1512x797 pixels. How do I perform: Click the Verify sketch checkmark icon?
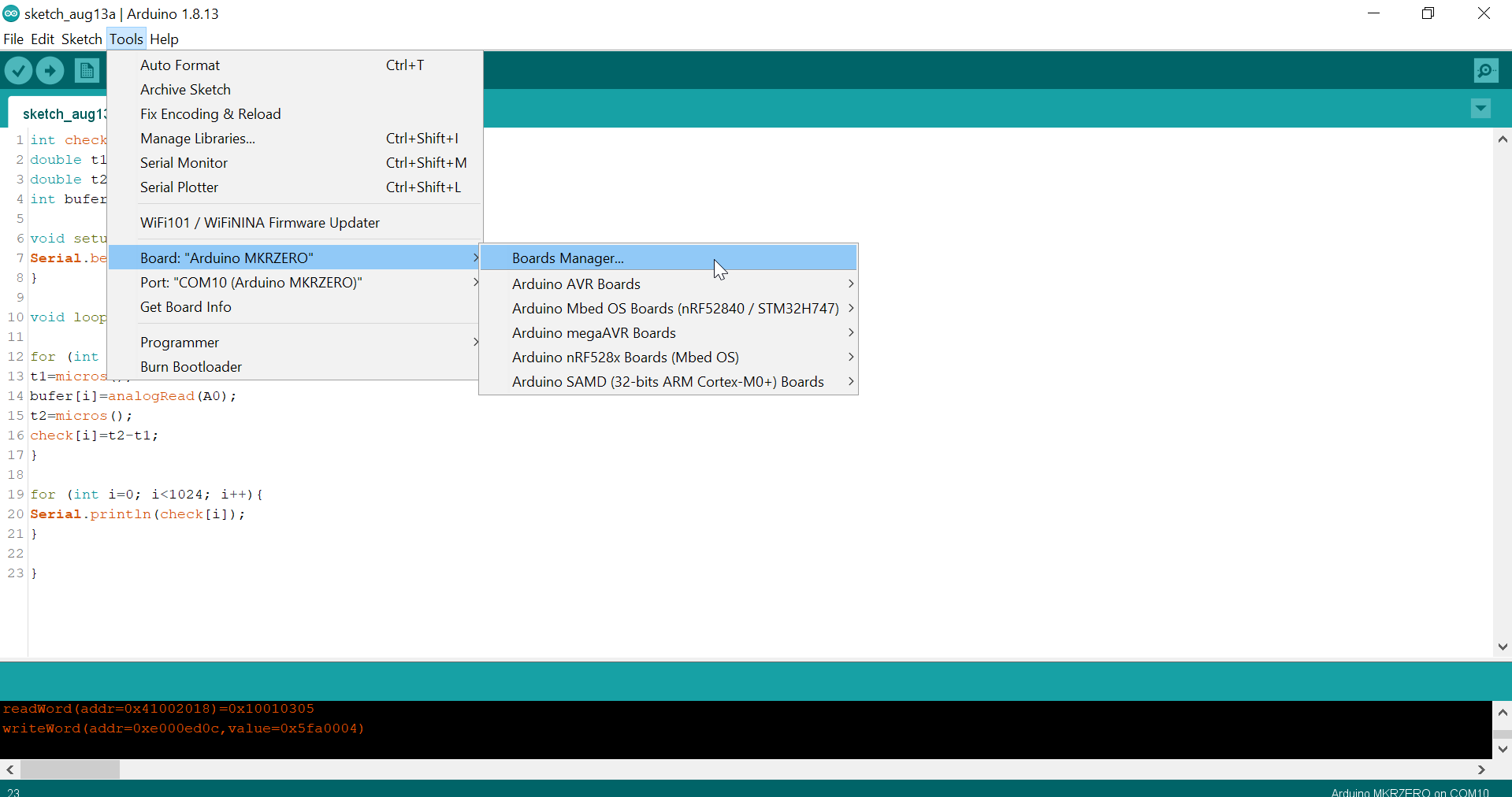[18, 71]
